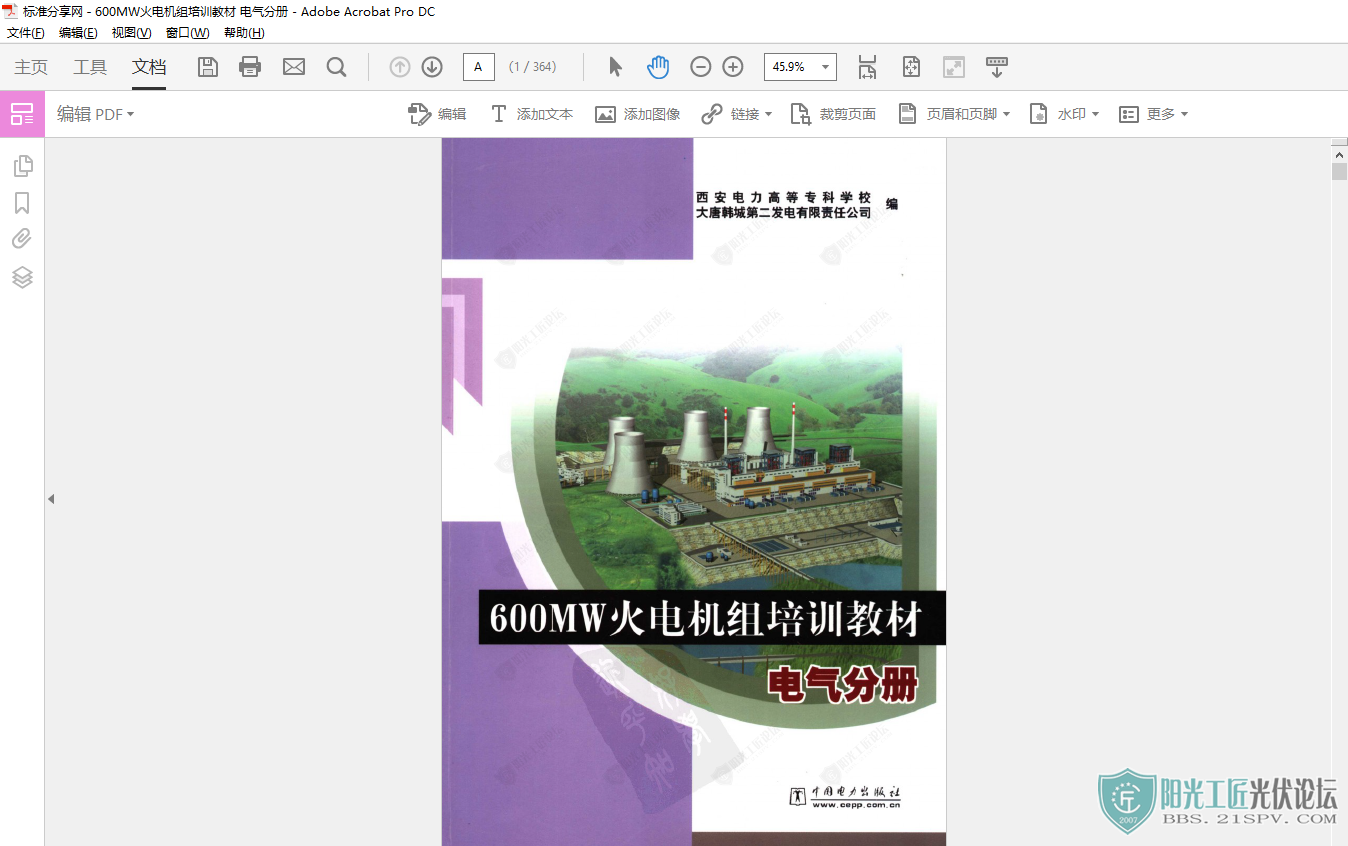This screenshot has width=1348, height=846.
Task: Click the 西安电力高等专科学校 text
Action: pos(783,197)
